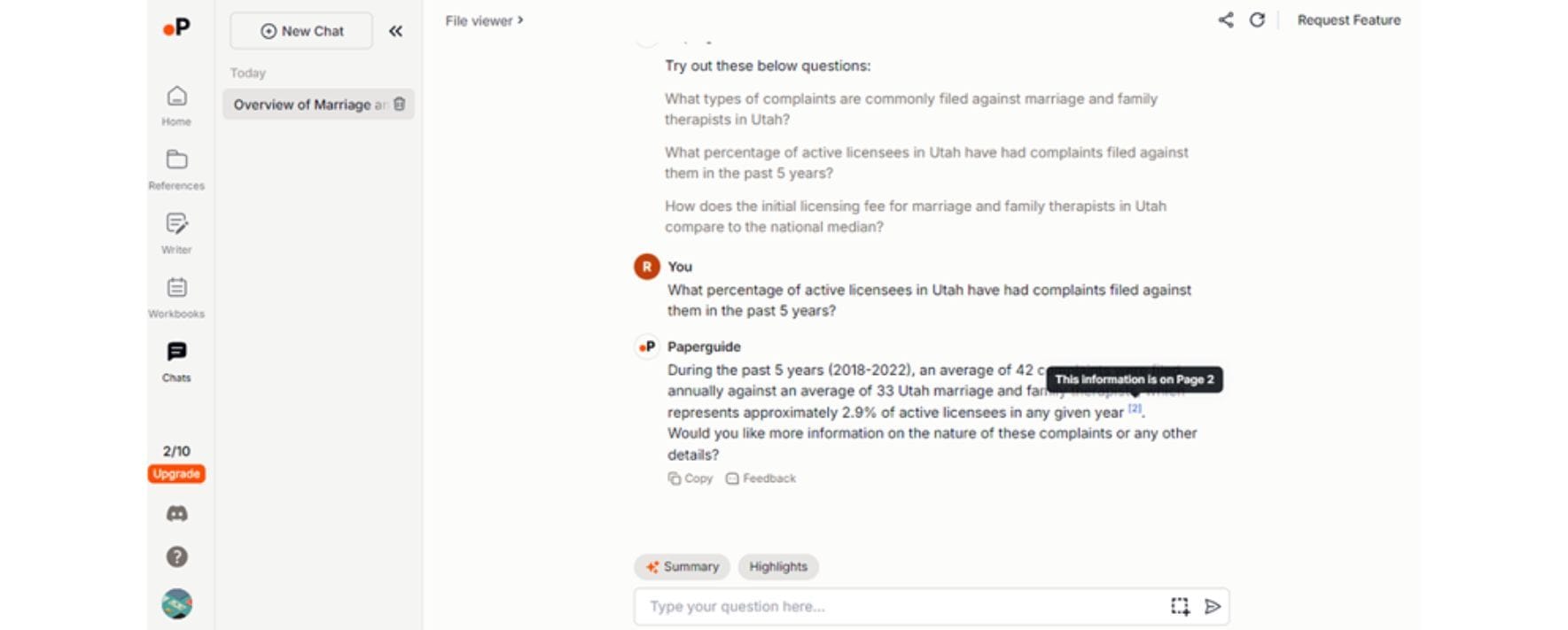Image resolution: width=1568 pixels, height=630 pixels.
Task: Collapse the chat list sidebar
Action: (395, 31)
